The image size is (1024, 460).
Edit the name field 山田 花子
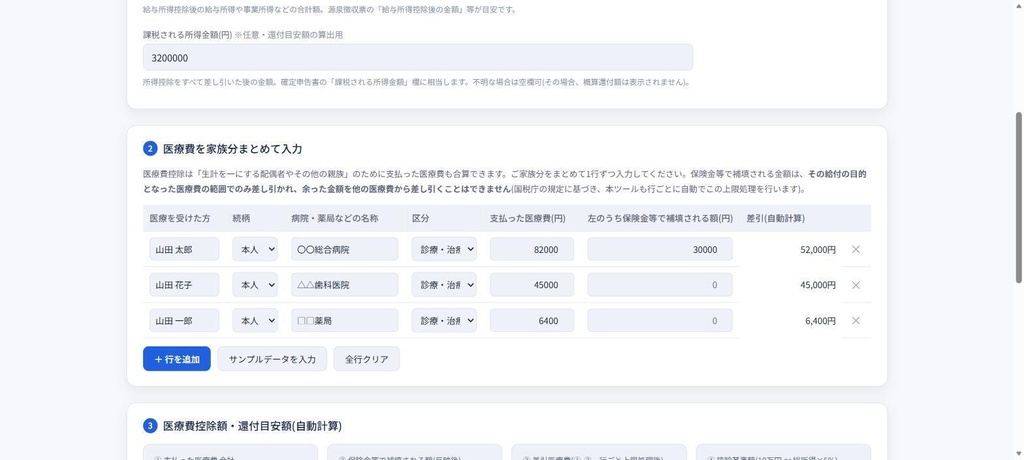click(184, 285)
